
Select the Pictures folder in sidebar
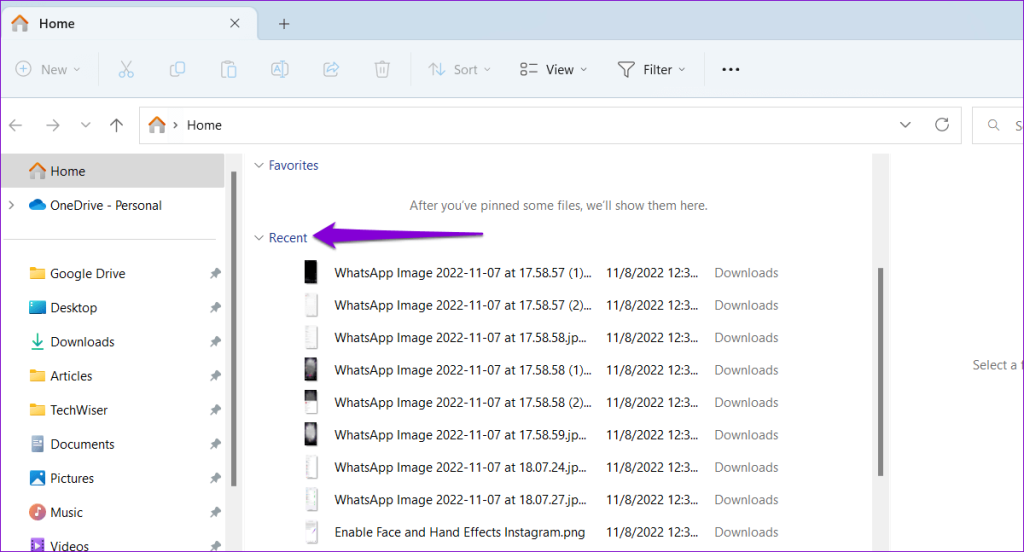[x=72, y=478]
